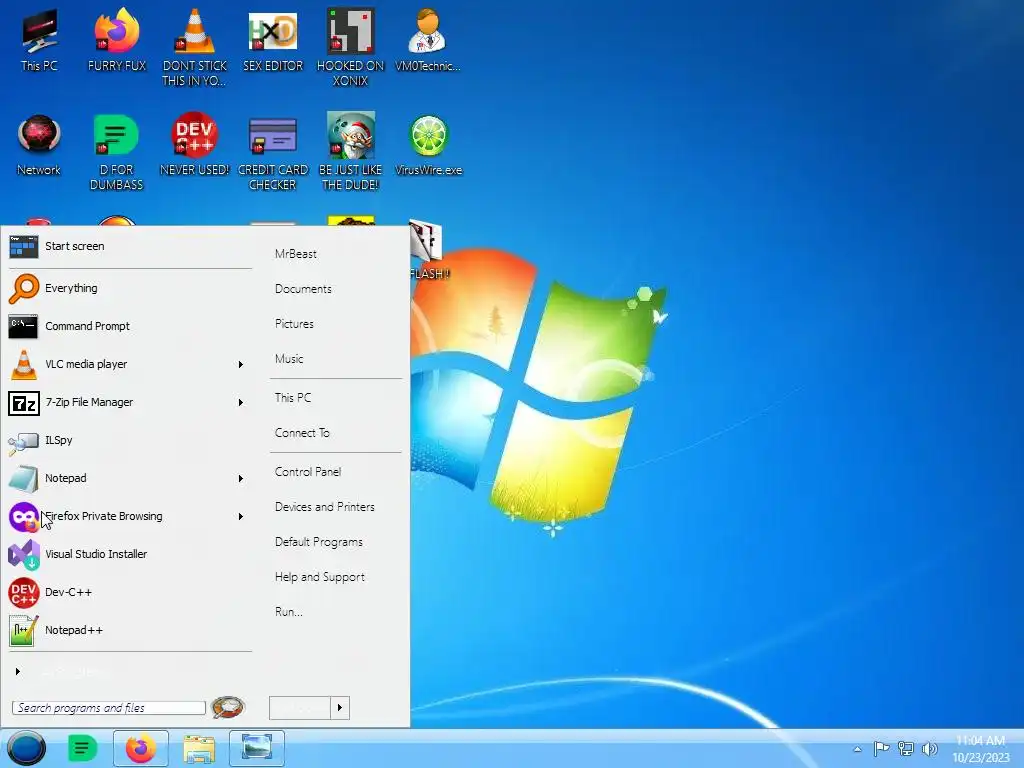This screenshot has height=768, width=1024.
Task: Expand the Notepad jump list arrow
Action: click(x=240, y=479)
